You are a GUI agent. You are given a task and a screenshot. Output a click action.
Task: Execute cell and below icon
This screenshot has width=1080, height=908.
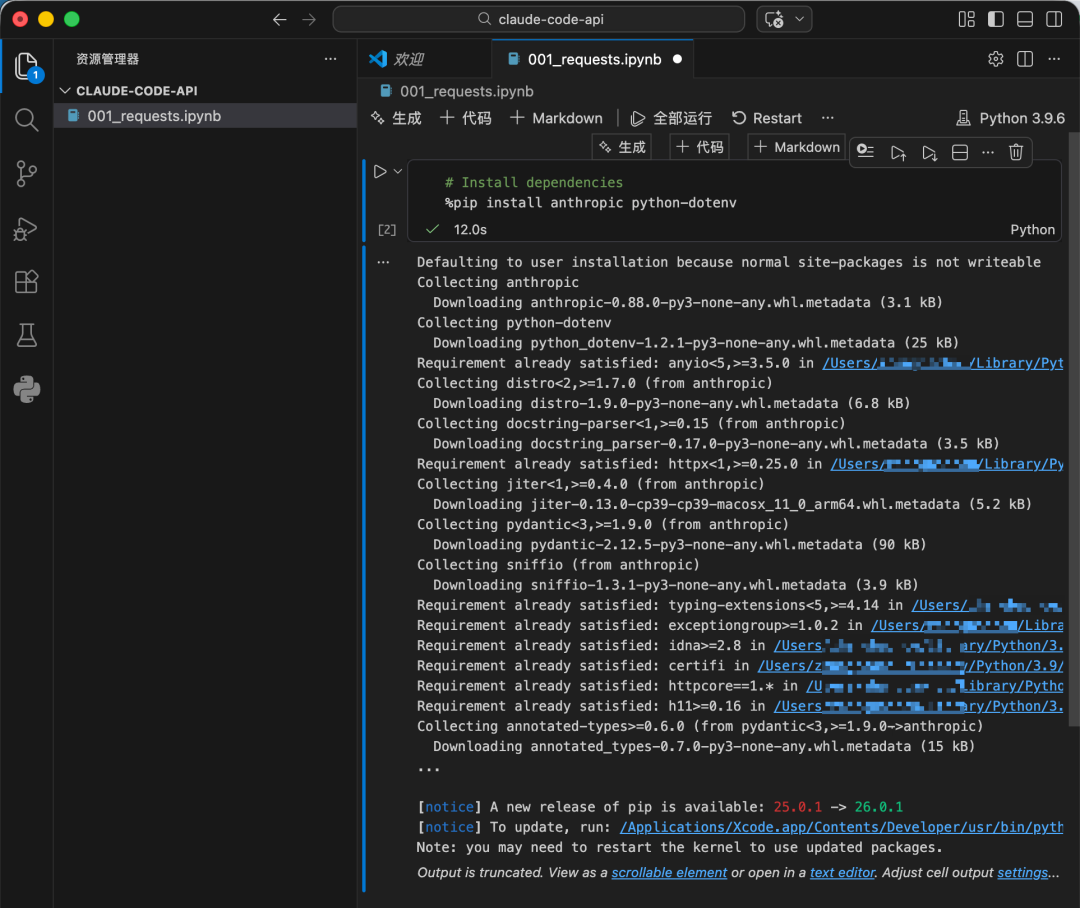929,152
